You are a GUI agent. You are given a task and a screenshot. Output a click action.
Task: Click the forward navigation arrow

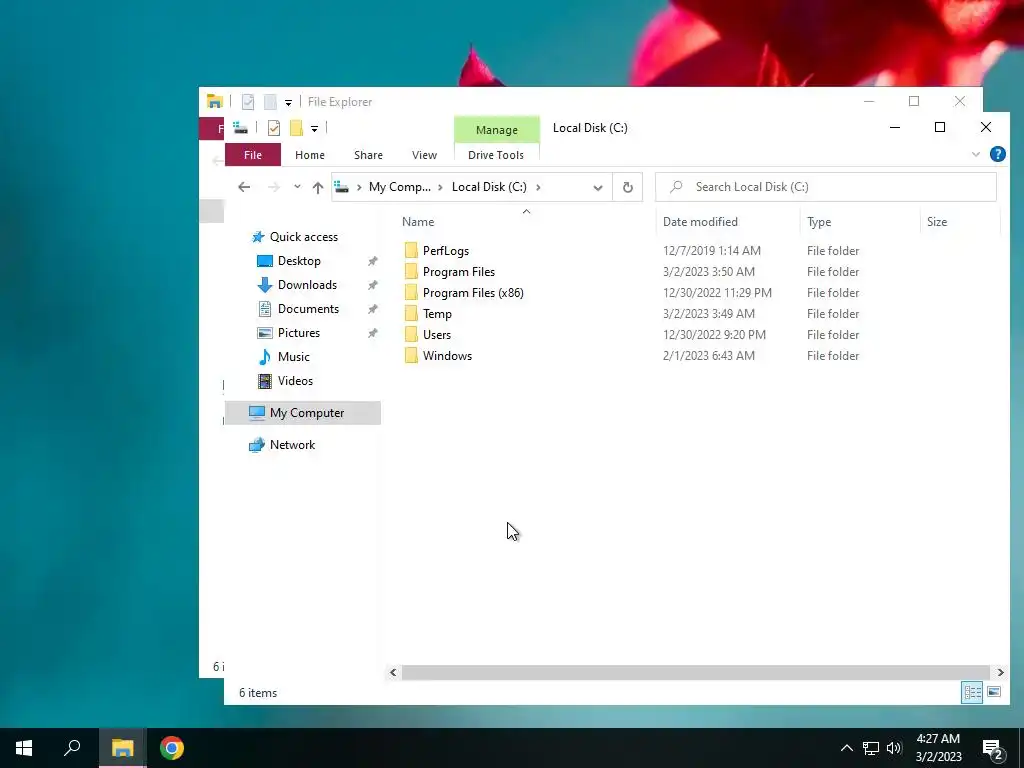pos(274,187)
